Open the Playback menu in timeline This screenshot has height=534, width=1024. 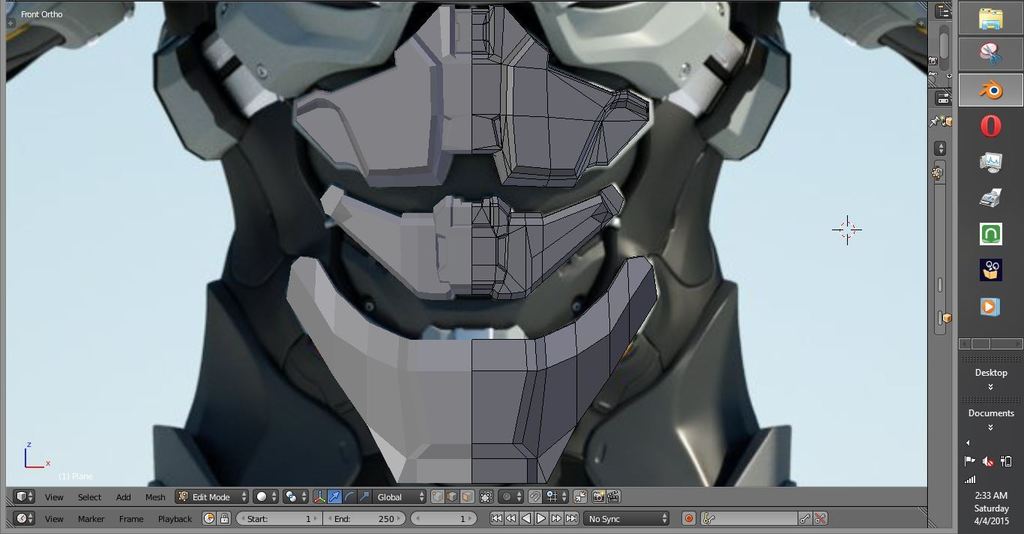click(x=174, y=519)
